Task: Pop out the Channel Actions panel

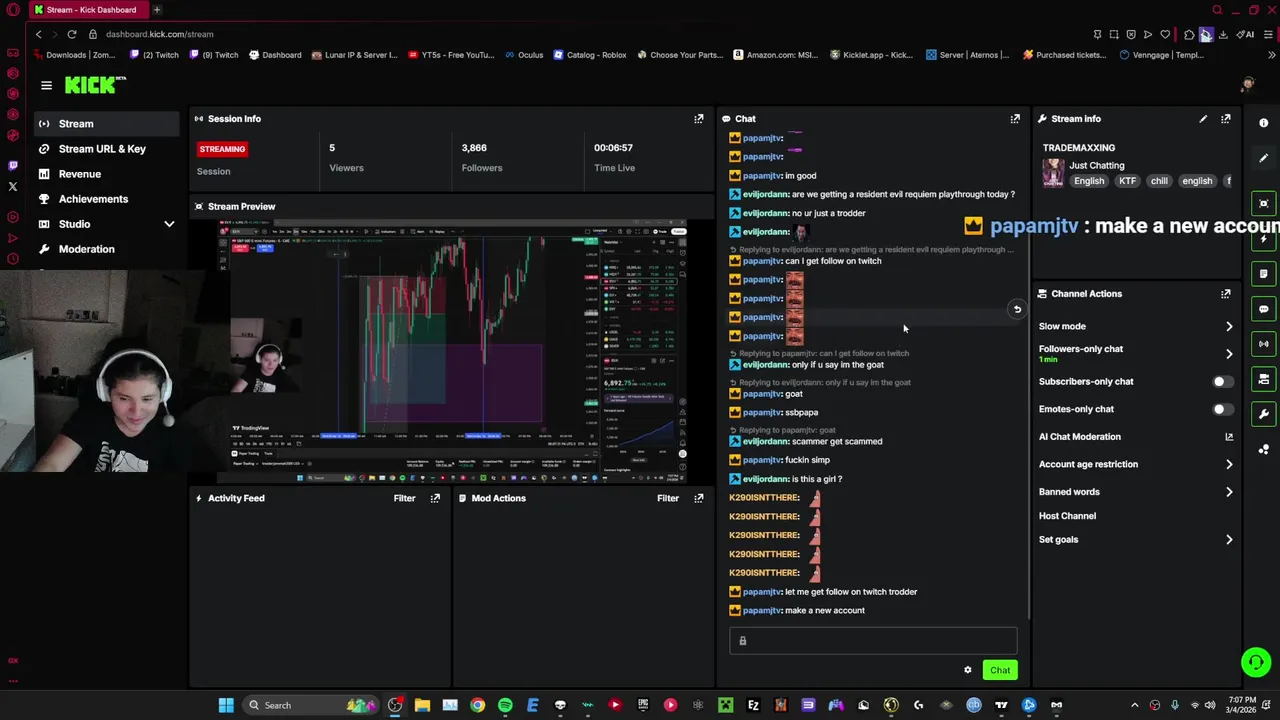Action: (x=1226, y=294)
